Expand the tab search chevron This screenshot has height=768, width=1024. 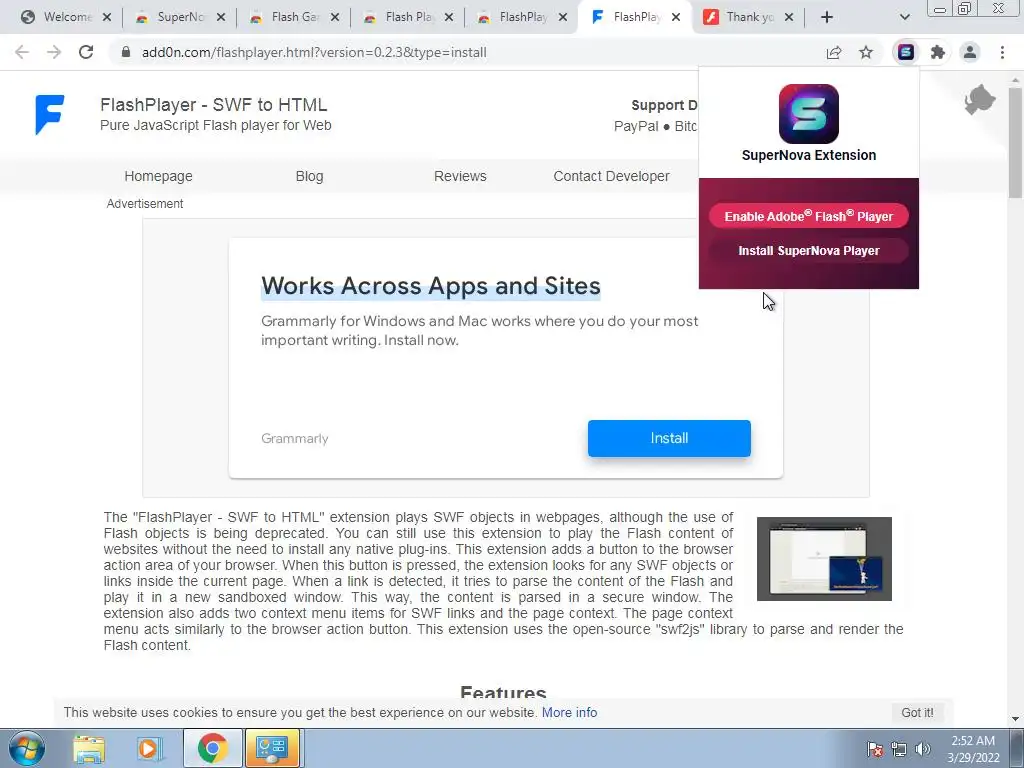pyautogui.click(x=904, y=17)
